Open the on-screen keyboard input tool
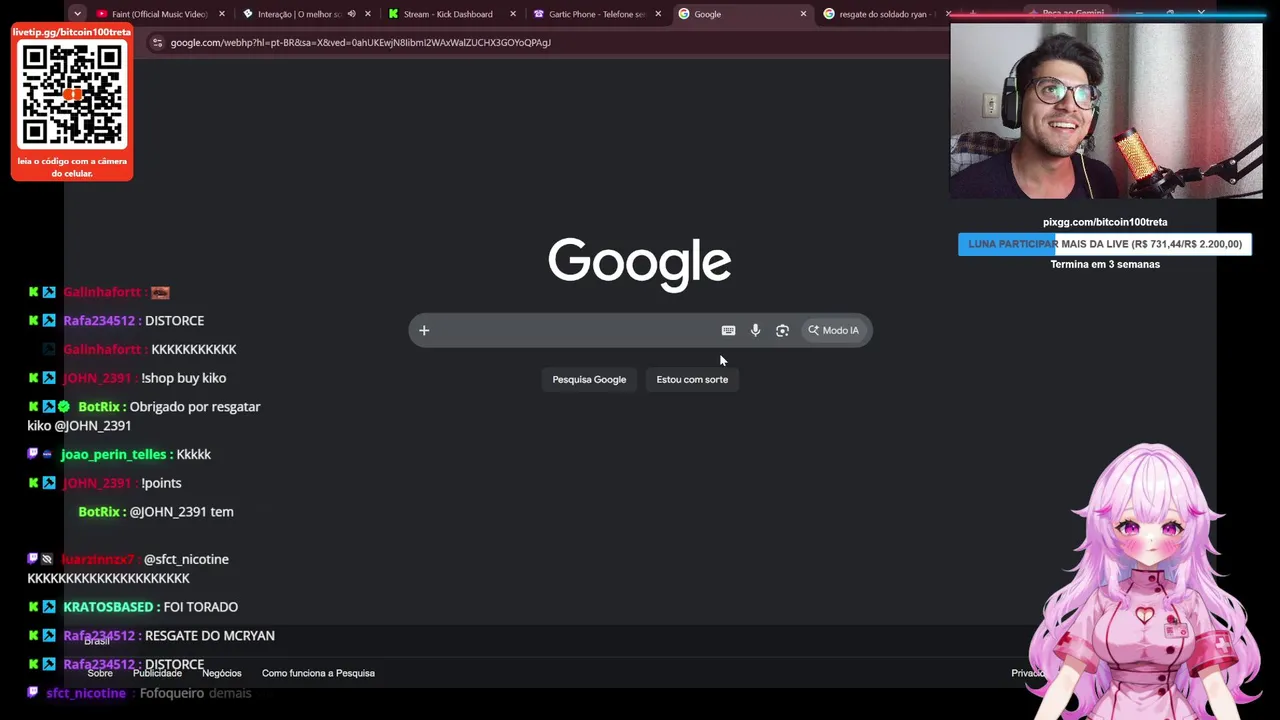The image size is (1280, 720). (x=728, y=331)
